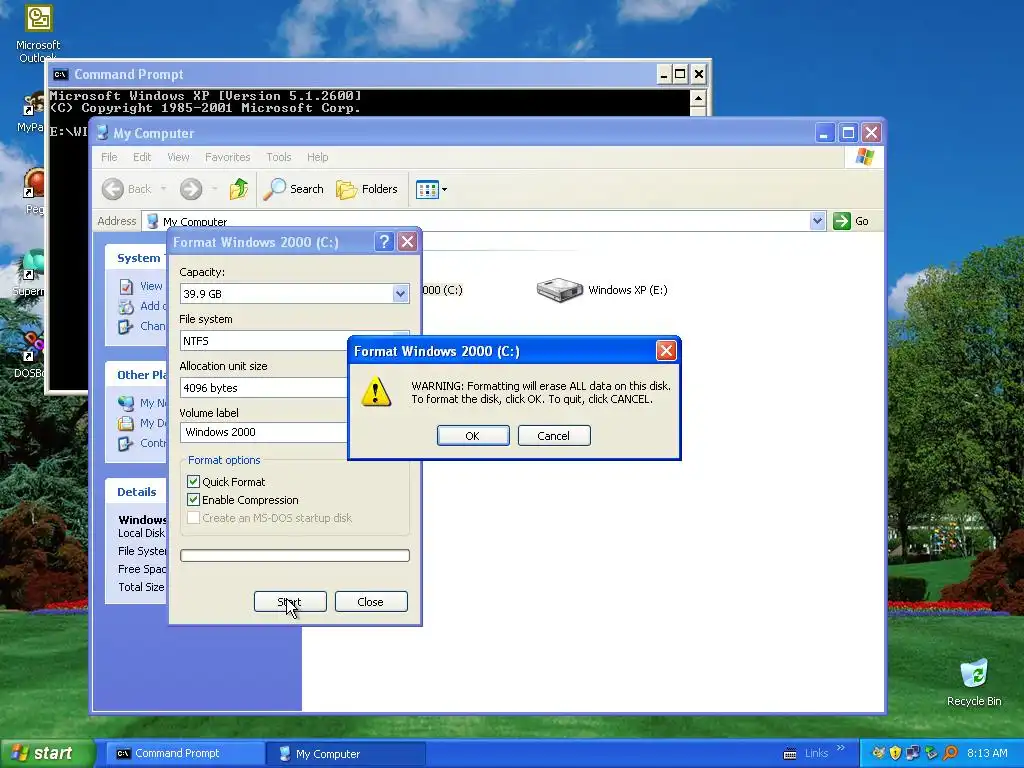The height and width of the screenshot is (768, 1024).
Task: Click the Start button in the Format dialog
Action: (x=290, y=601)
